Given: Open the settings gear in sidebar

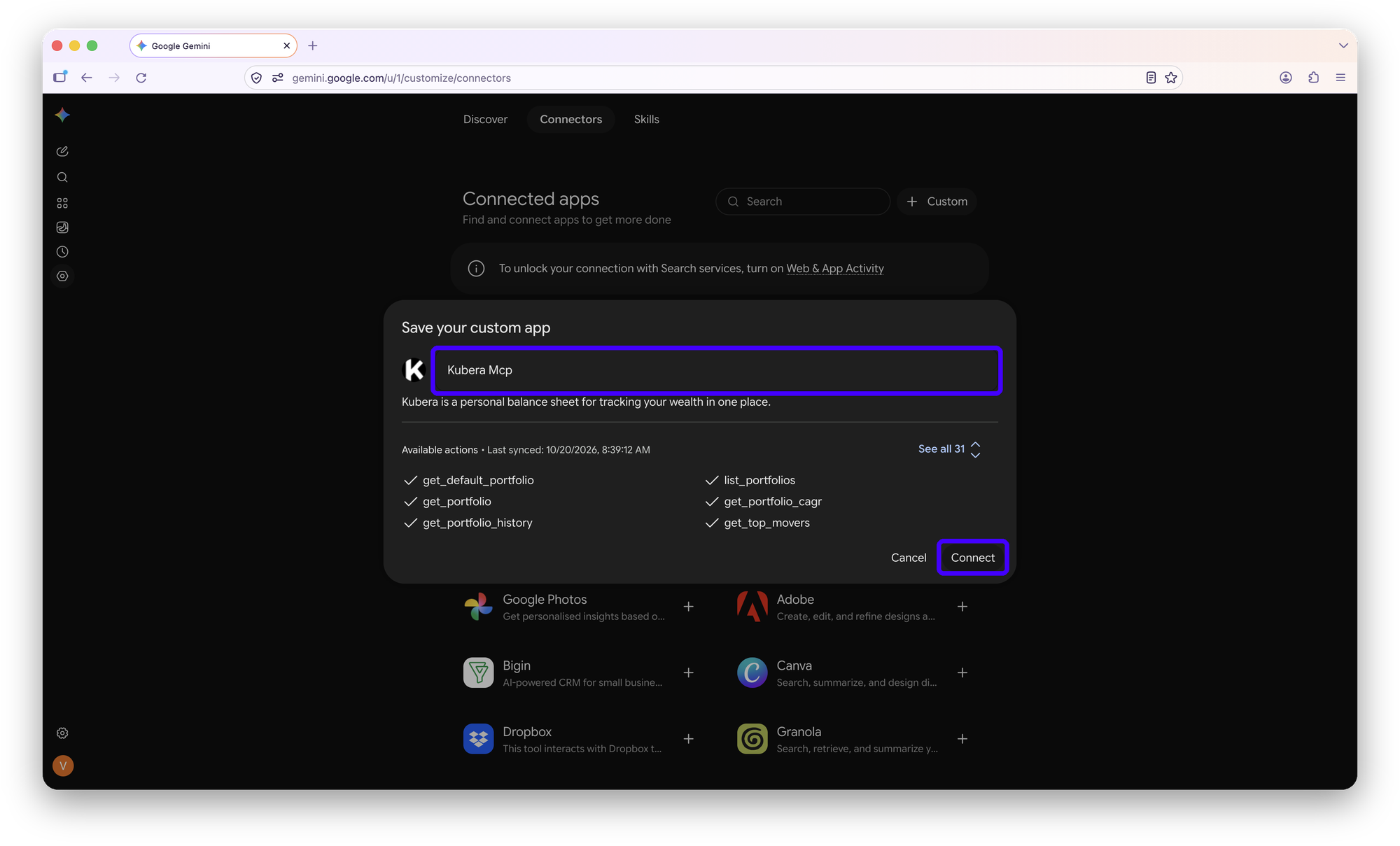Looking at the screenshot, I should tap(62, 733).
